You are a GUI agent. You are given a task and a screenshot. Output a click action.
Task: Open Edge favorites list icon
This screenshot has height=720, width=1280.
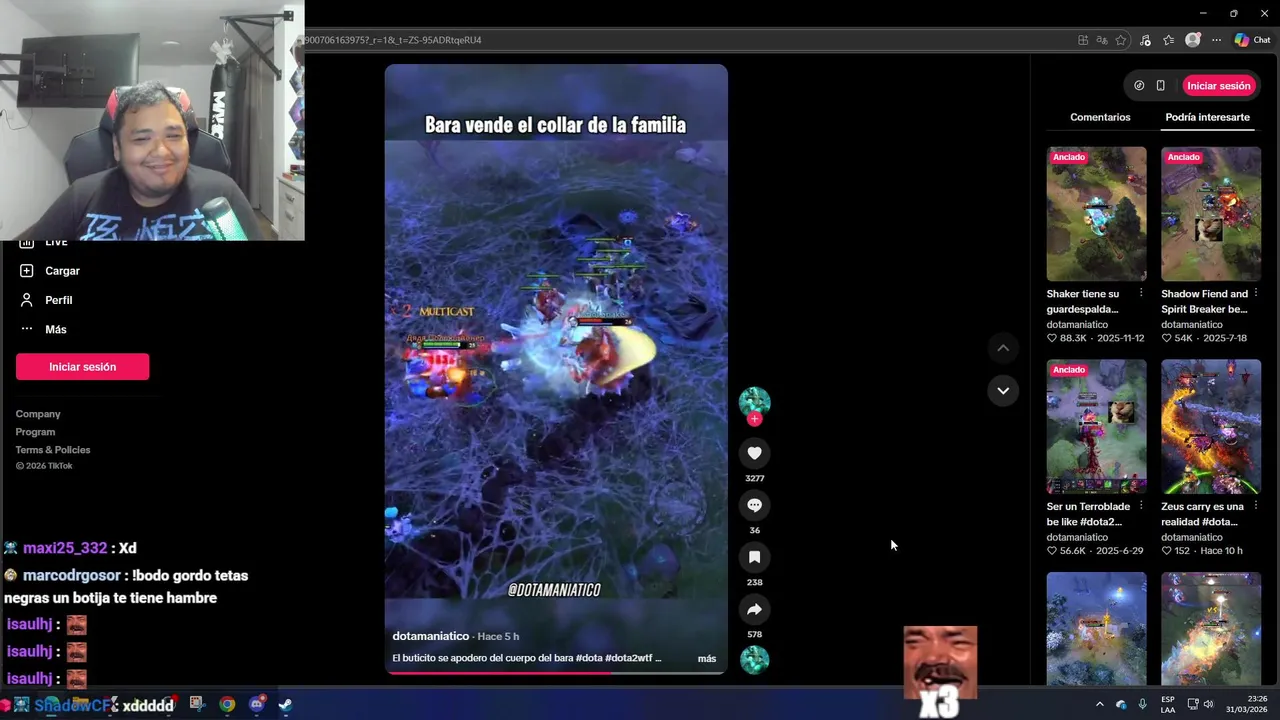[1168, 40]
